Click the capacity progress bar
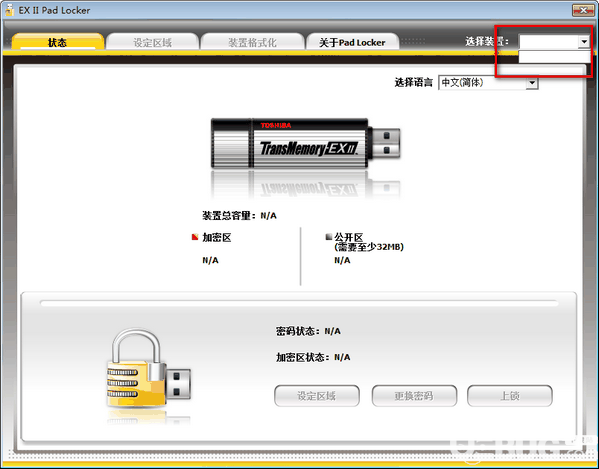The width and height of the screenshot is (599, 469). [299, 303]
